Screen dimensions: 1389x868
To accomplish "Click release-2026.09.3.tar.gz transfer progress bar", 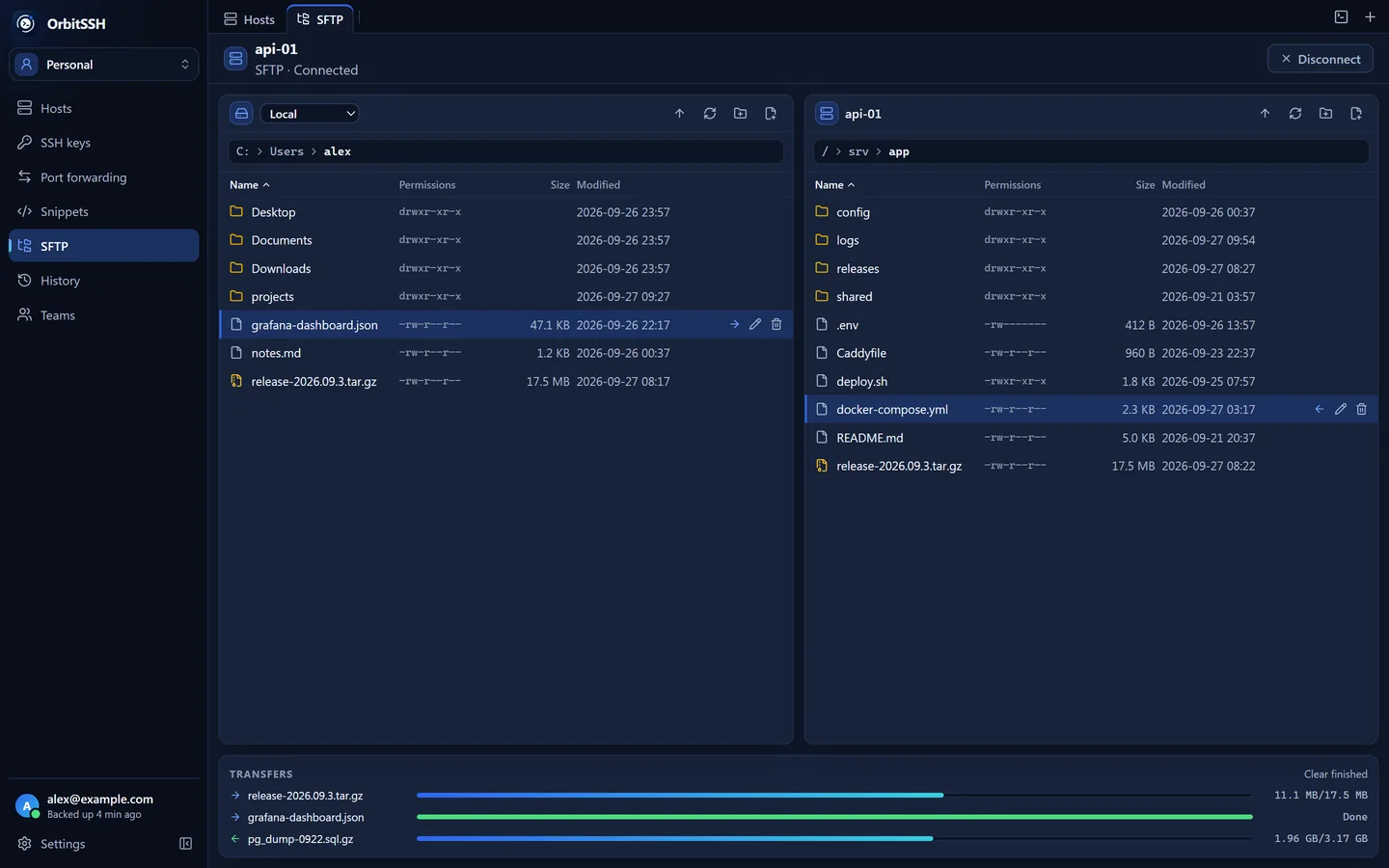I will point(834,796).
